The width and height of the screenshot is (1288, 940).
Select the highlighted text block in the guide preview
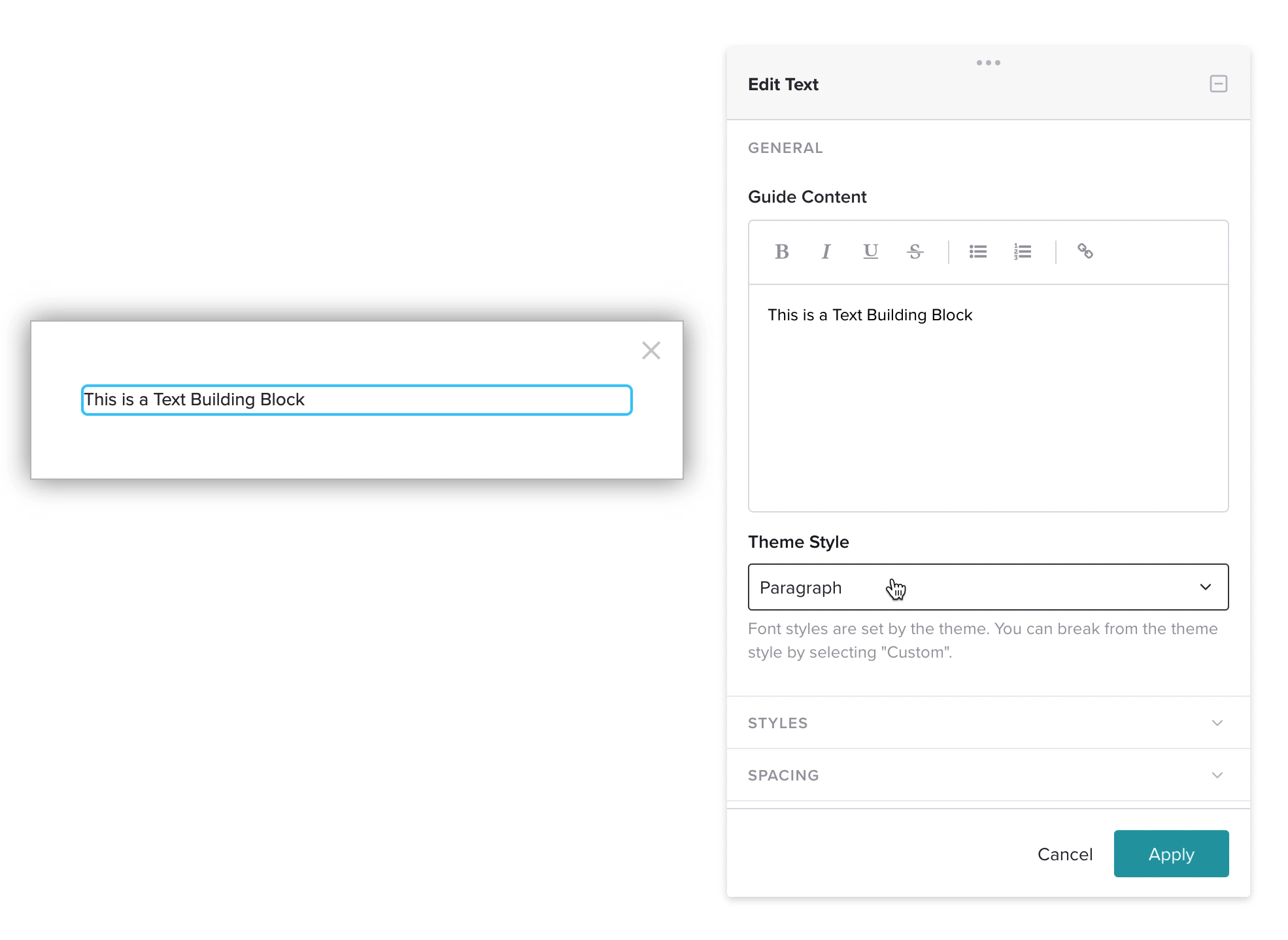click(x=356, y=399)
